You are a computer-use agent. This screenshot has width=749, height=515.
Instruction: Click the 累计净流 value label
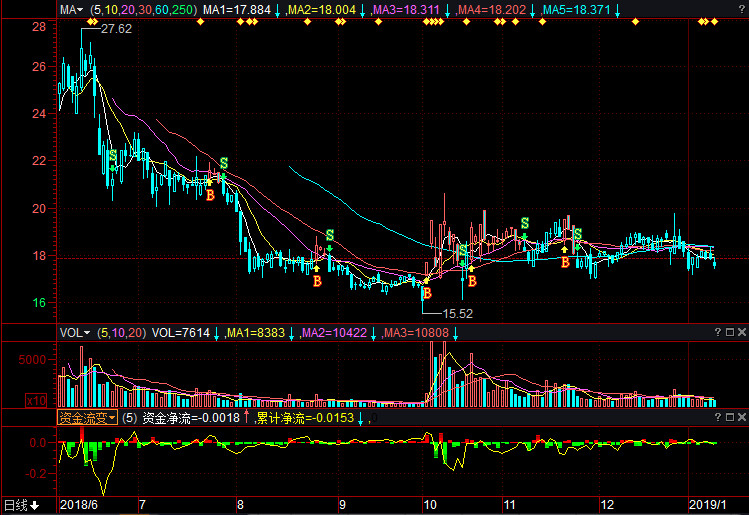[306, 418]
